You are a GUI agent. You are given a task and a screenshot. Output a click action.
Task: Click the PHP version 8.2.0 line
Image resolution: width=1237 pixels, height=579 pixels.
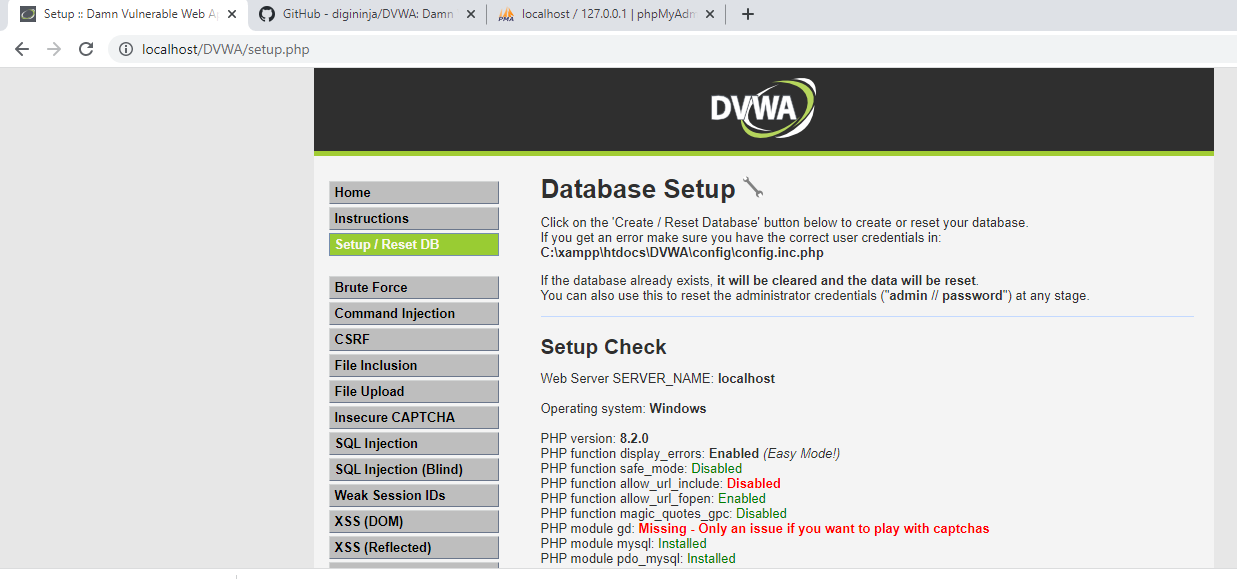tap(595, 438)
